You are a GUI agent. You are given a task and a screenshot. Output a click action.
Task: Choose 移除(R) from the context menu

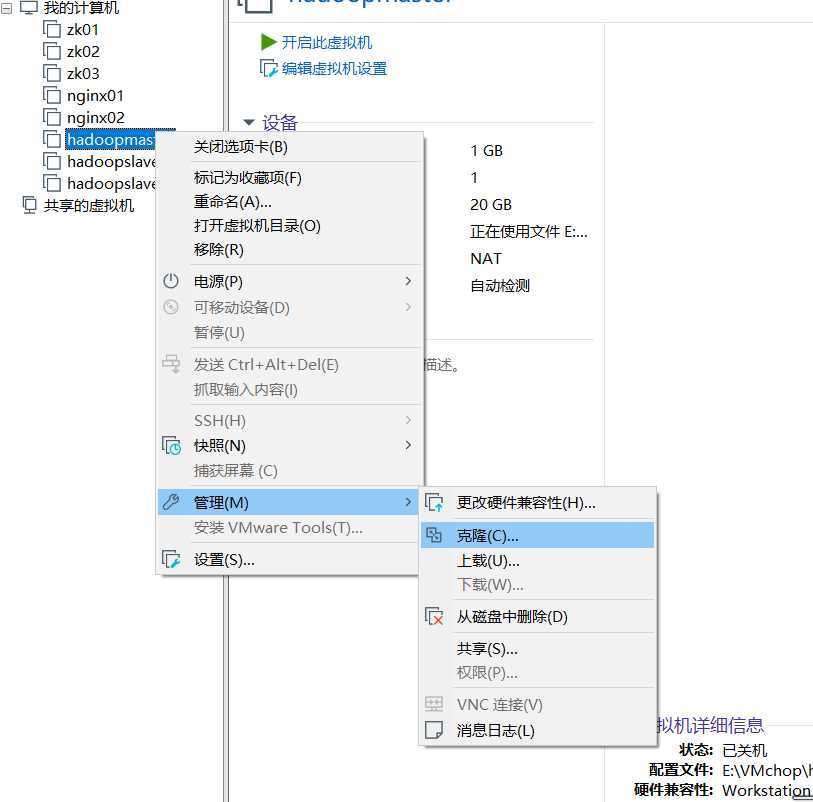click(288, 250)
